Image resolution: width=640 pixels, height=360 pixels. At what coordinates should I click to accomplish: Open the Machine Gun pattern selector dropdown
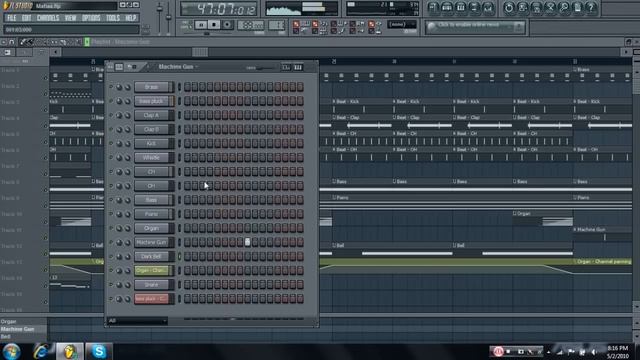(178, 67)
